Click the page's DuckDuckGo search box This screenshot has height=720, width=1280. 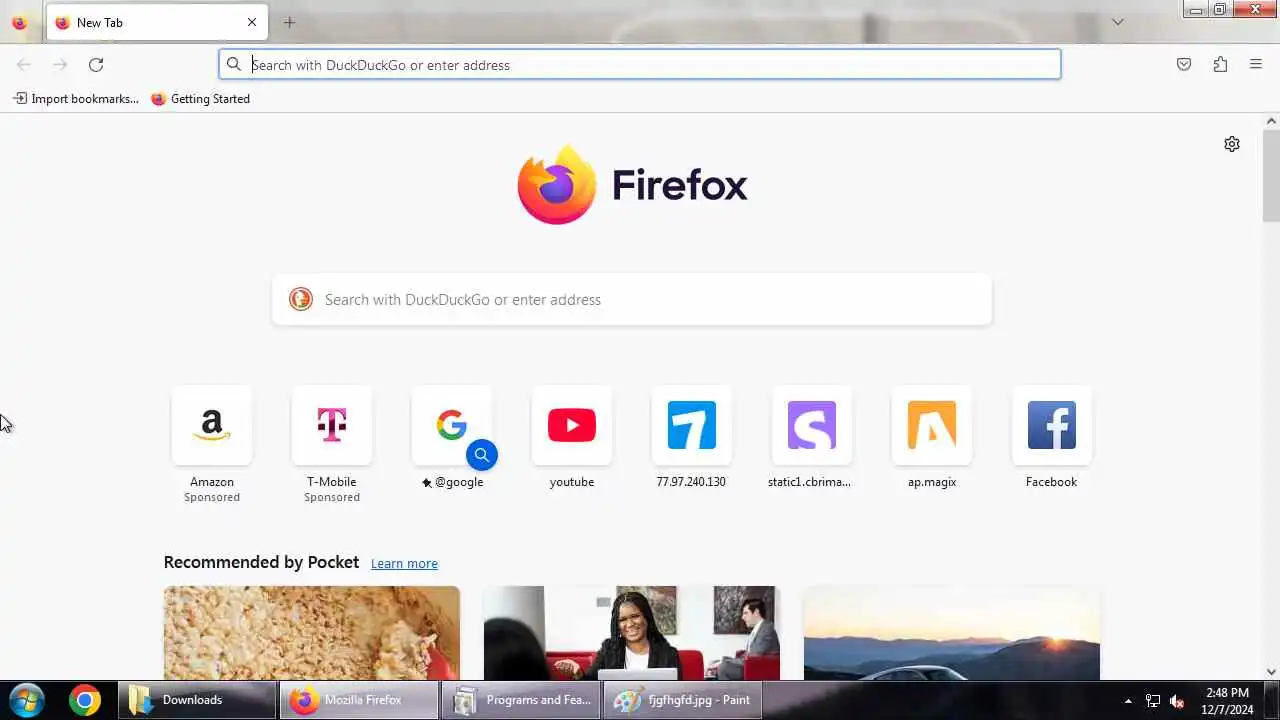tap(632, 299)
